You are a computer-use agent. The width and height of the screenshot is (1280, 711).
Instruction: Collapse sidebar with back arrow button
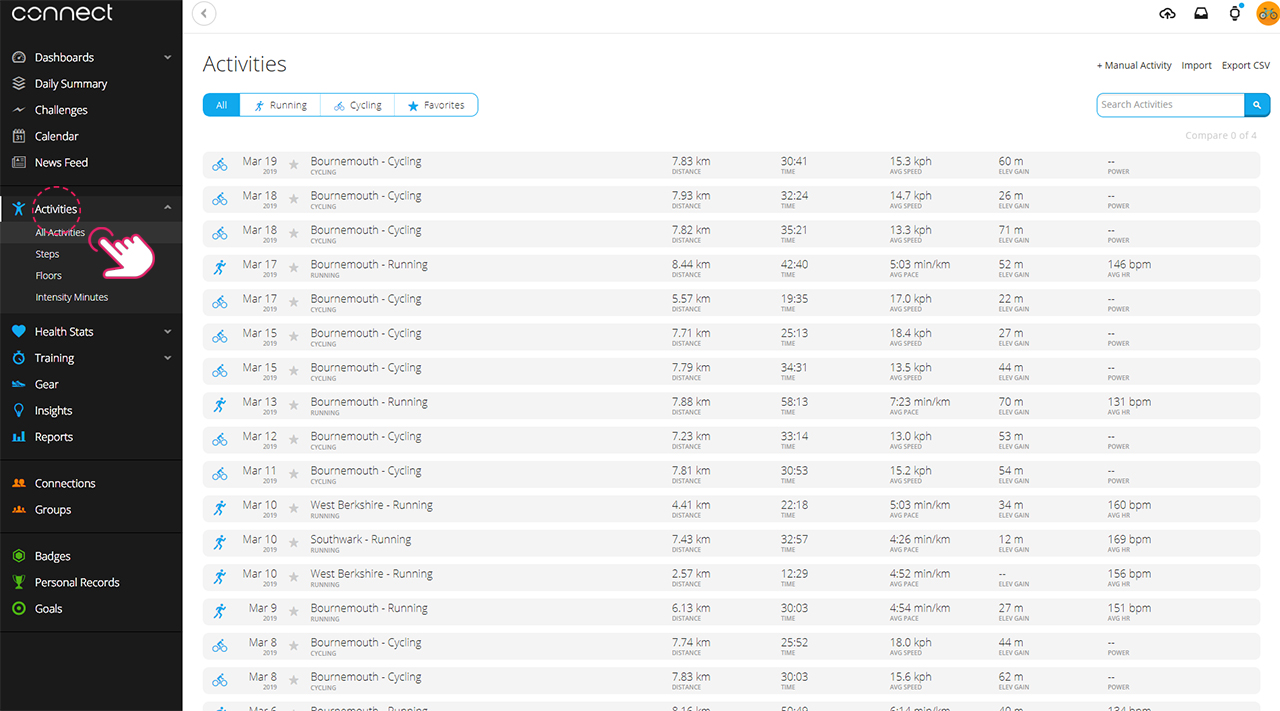[204, 13]
